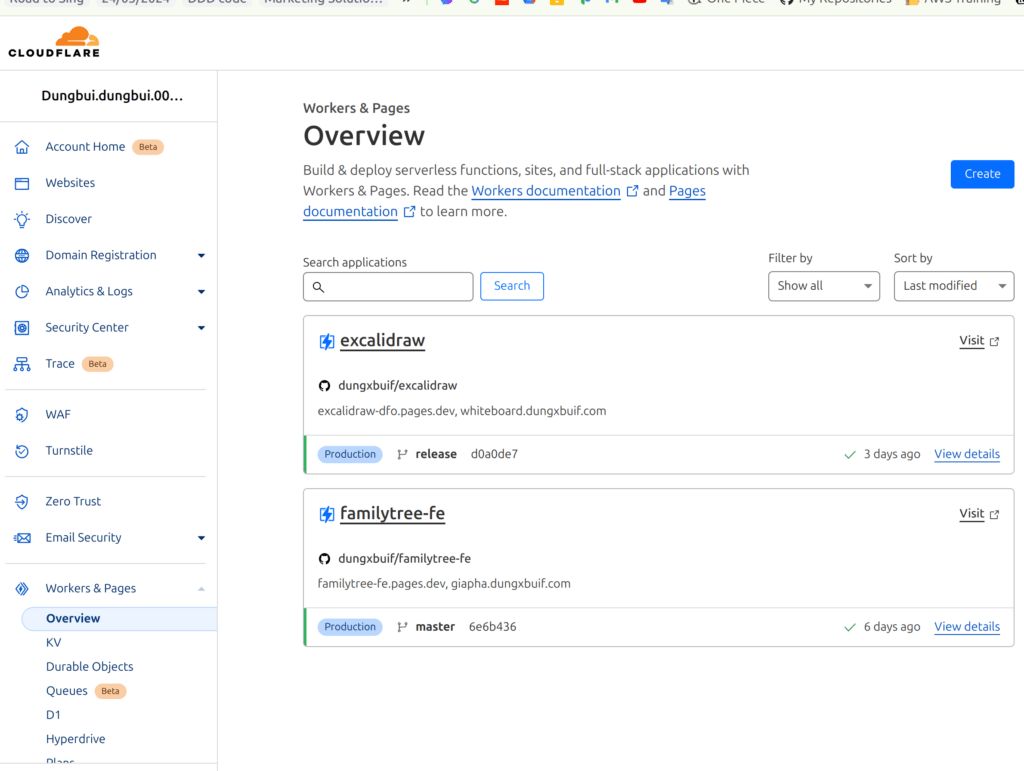Click the familytree-fe Pages lightning icon
Screen dimensions: 1024x771
point(327,514)
